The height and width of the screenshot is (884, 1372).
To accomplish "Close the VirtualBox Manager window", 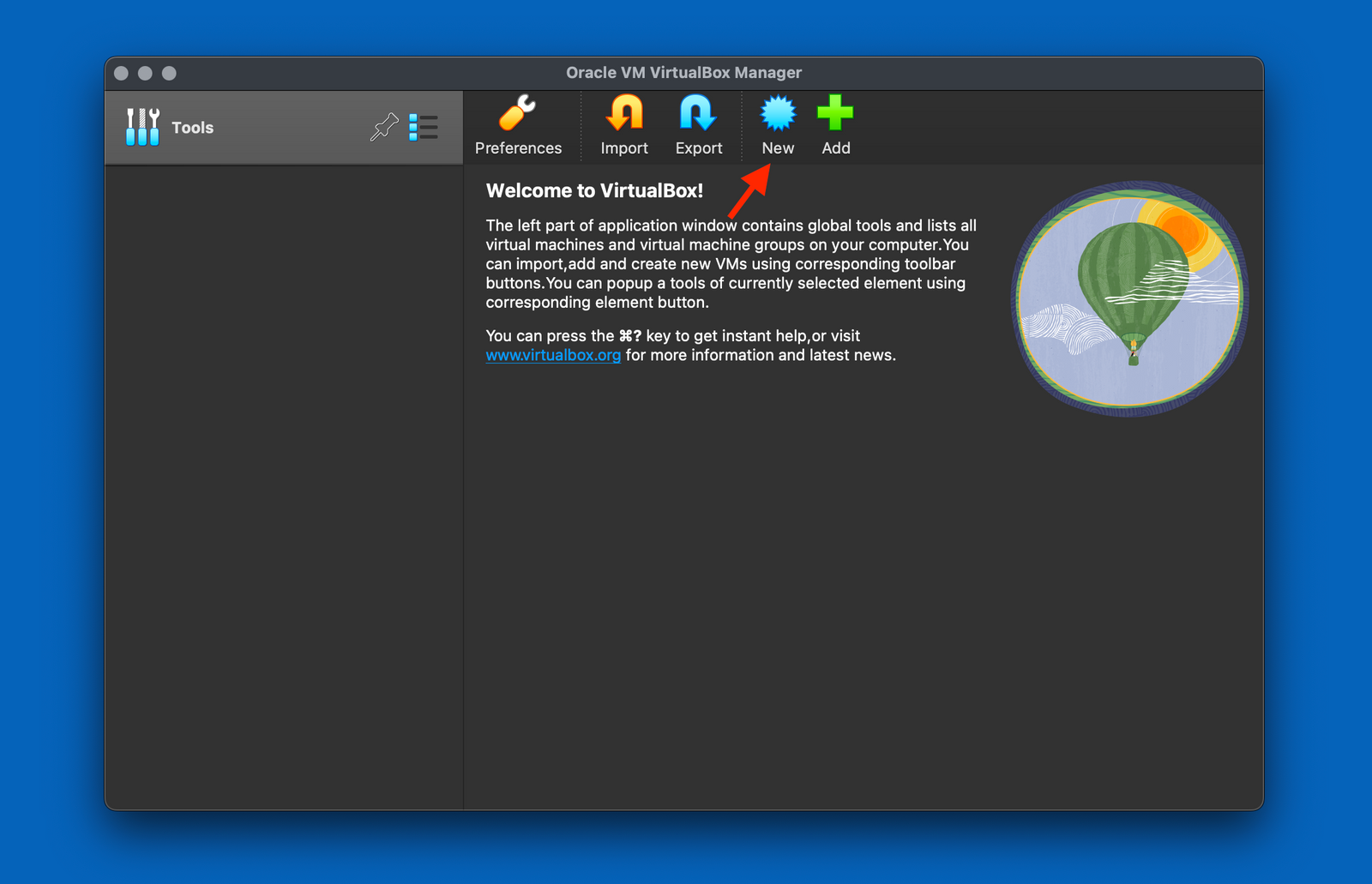I will pyautogui.click(x=122, y=74).
